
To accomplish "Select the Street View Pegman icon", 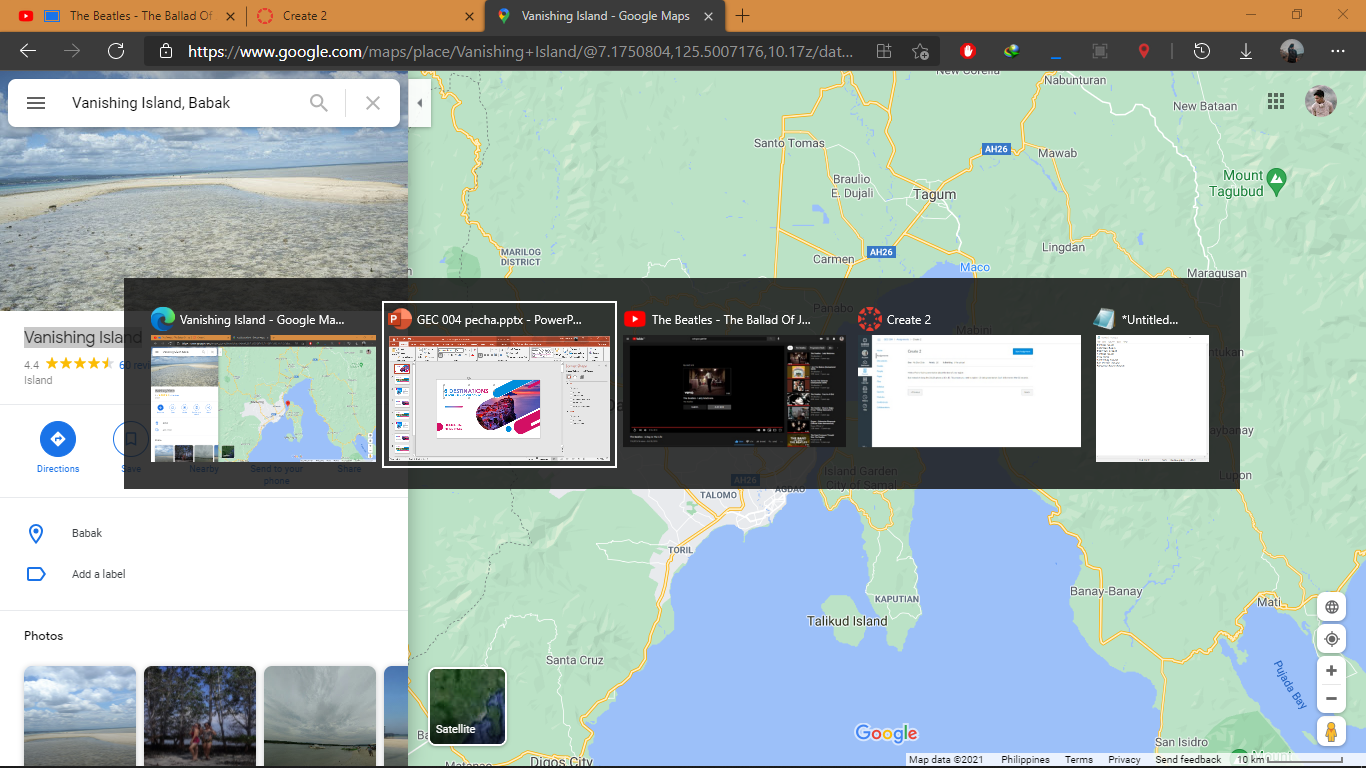I will pyautogui.click(x=1331, y=732).
